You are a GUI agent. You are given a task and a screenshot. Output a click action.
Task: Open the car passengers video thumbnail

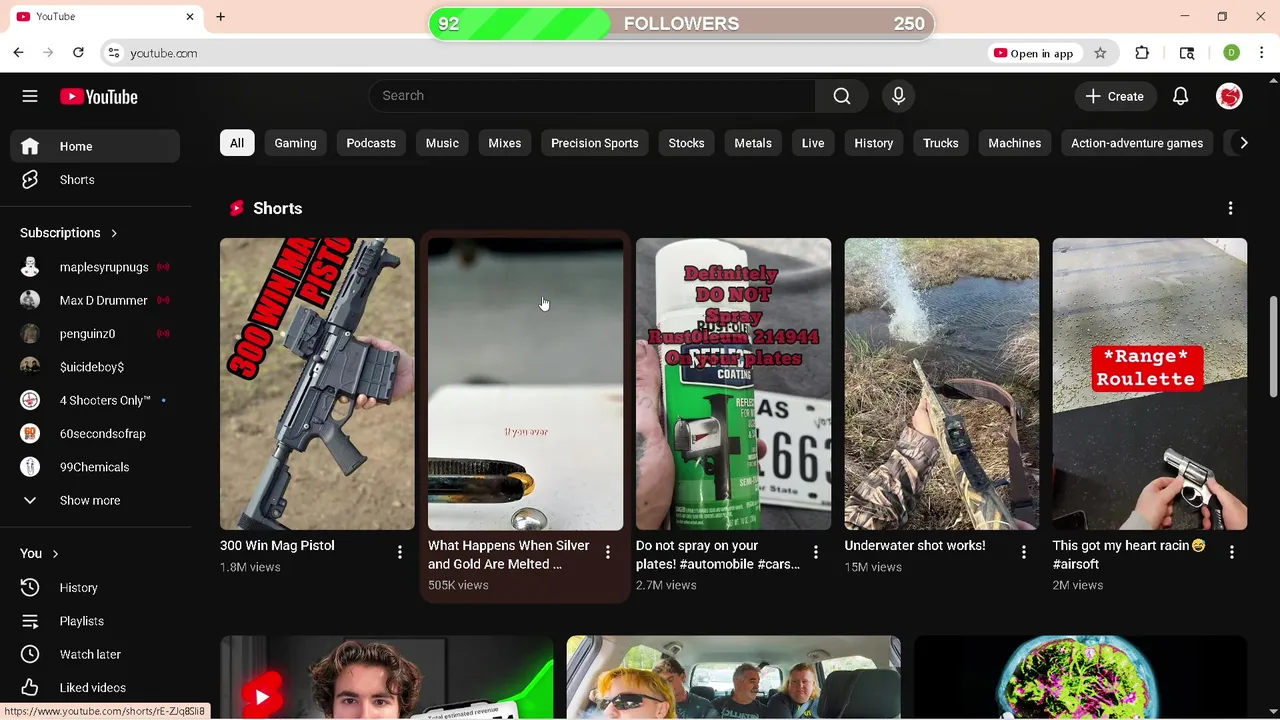[733, 677]
